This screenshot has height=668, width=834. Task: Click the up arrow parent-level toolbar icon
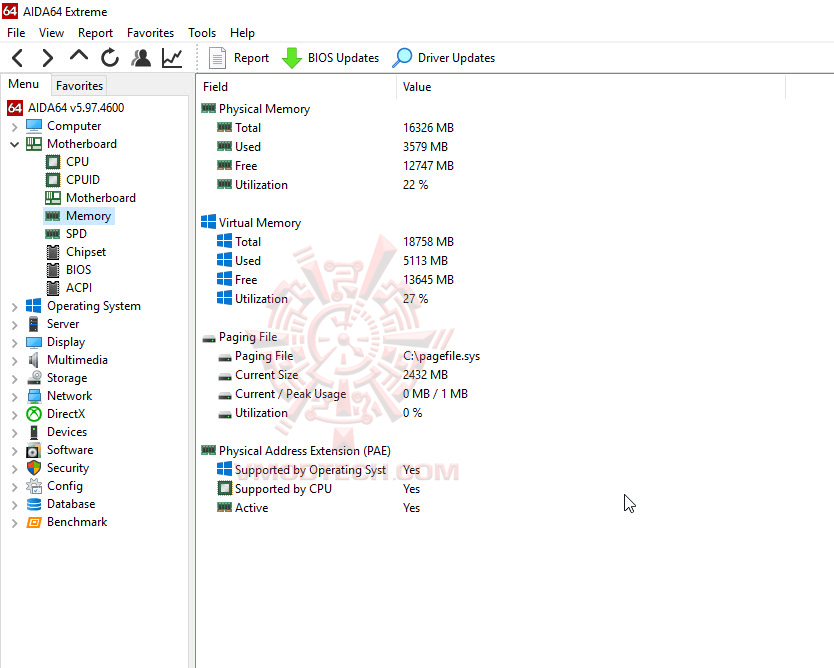[x=79, y=55]
